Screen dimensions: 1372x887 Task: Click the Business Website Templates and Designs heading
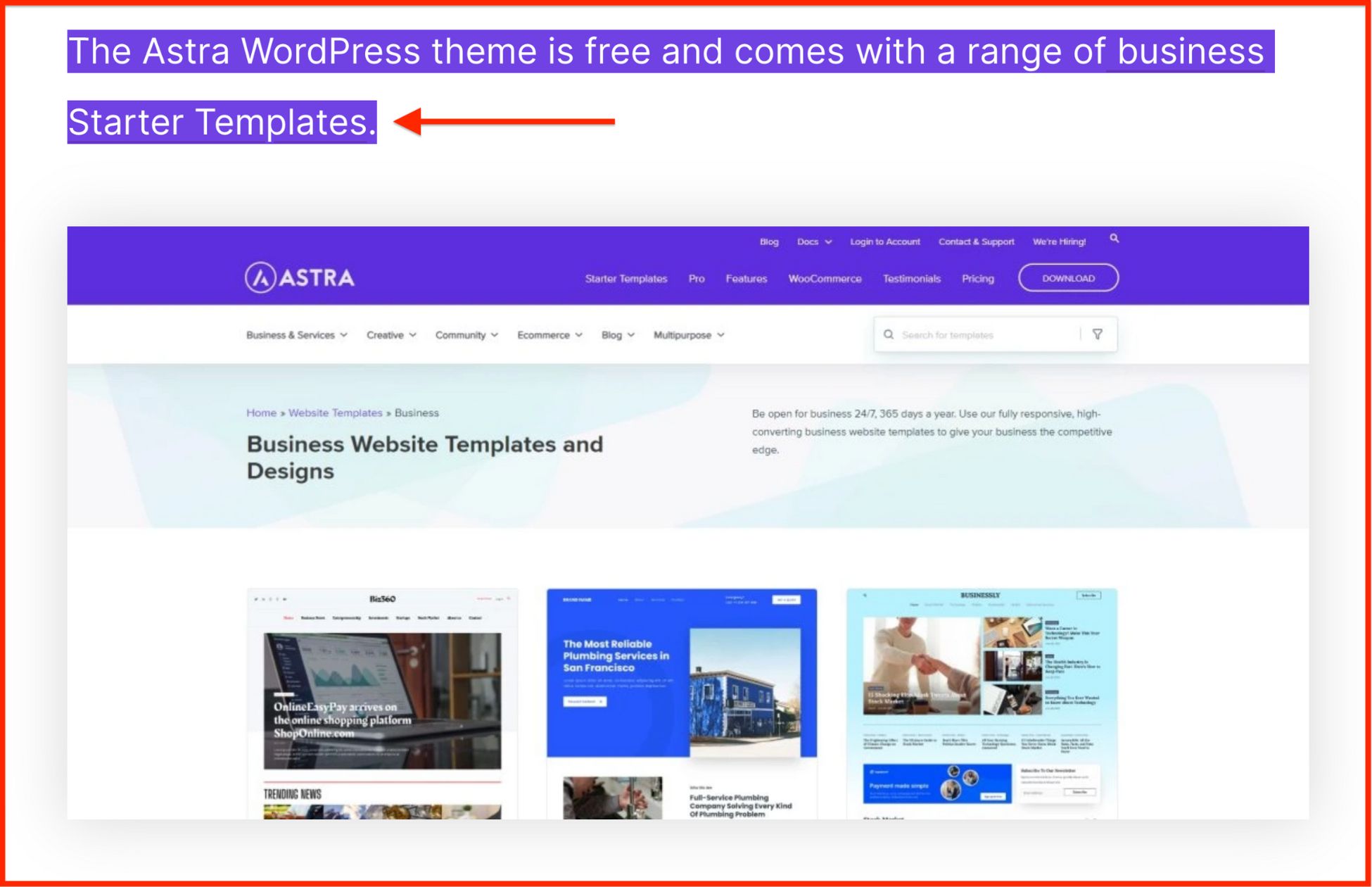click(x=424, y=458)
